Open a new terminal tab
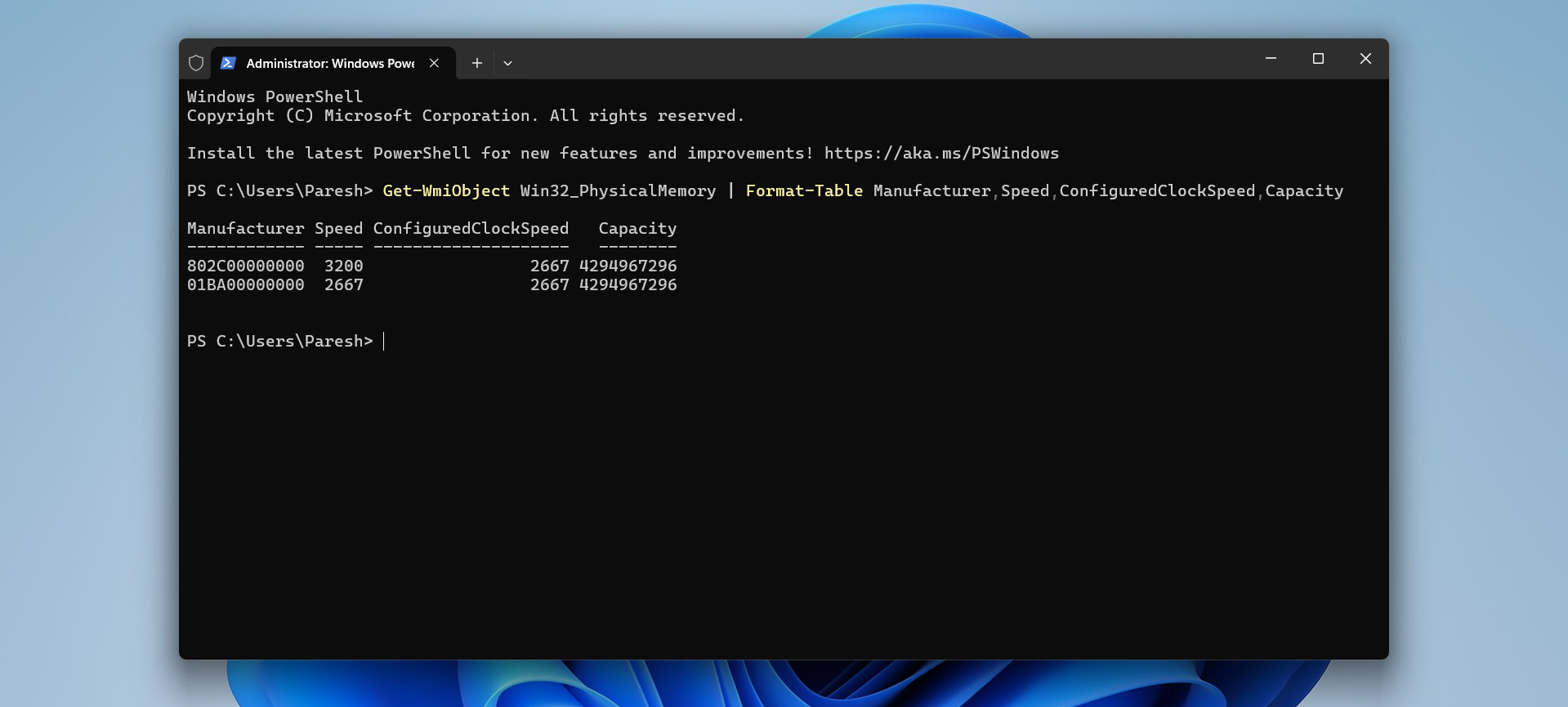1568x707 pixels. pyautogui.click(x=477, y=63)
